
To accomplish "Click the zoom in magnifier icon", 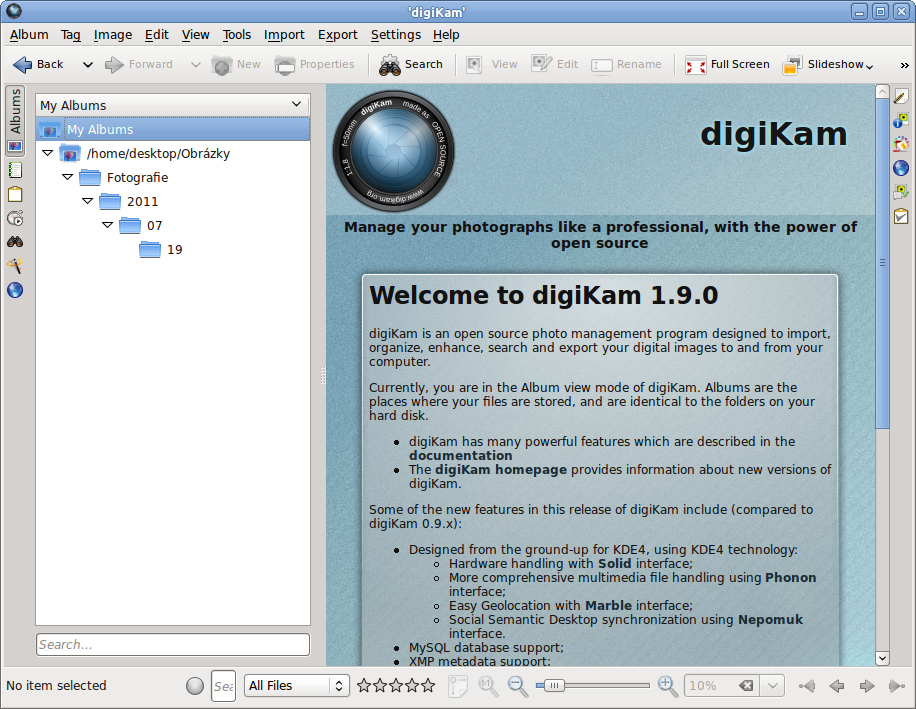I will click(667, 686).
